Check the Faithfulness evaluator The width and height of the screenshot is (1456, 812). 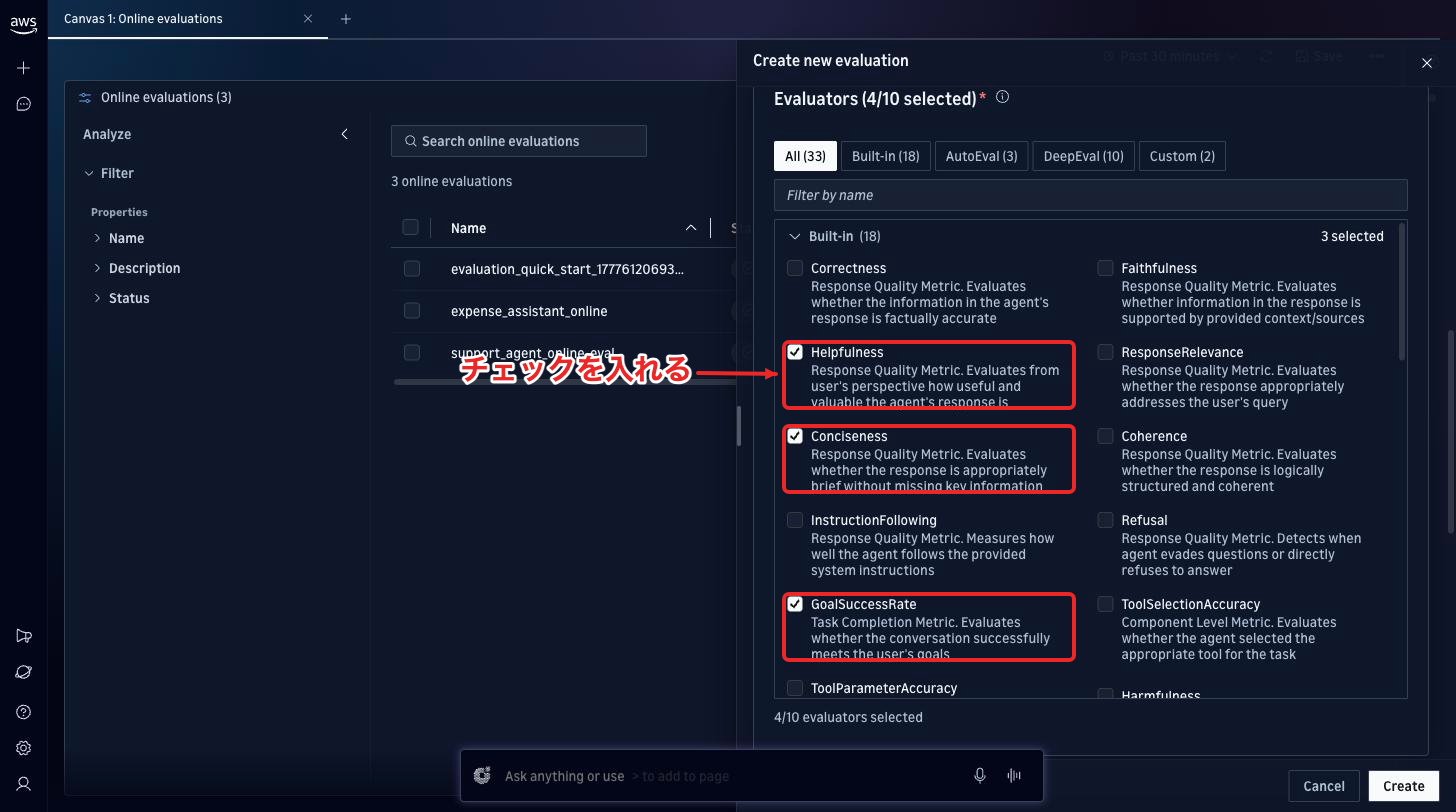tap(1105, 268)
